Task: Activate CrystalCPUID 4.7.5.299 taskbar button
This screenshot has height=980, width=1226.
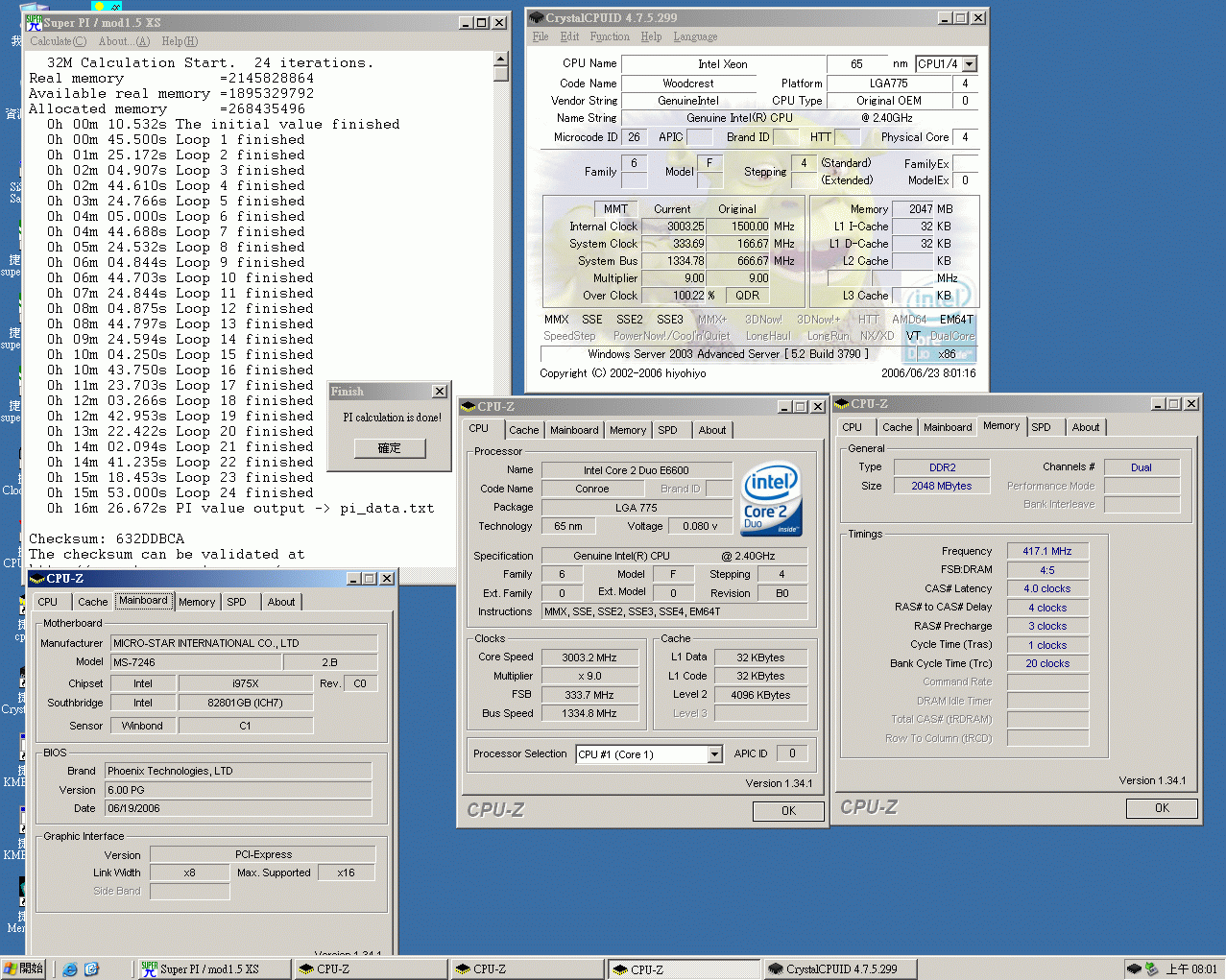Action: 840,969
